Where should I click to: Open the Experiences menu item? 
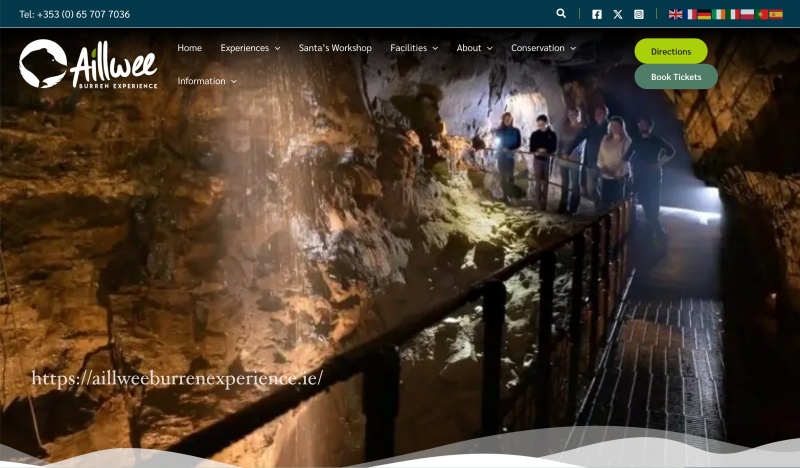pos(244,48)
